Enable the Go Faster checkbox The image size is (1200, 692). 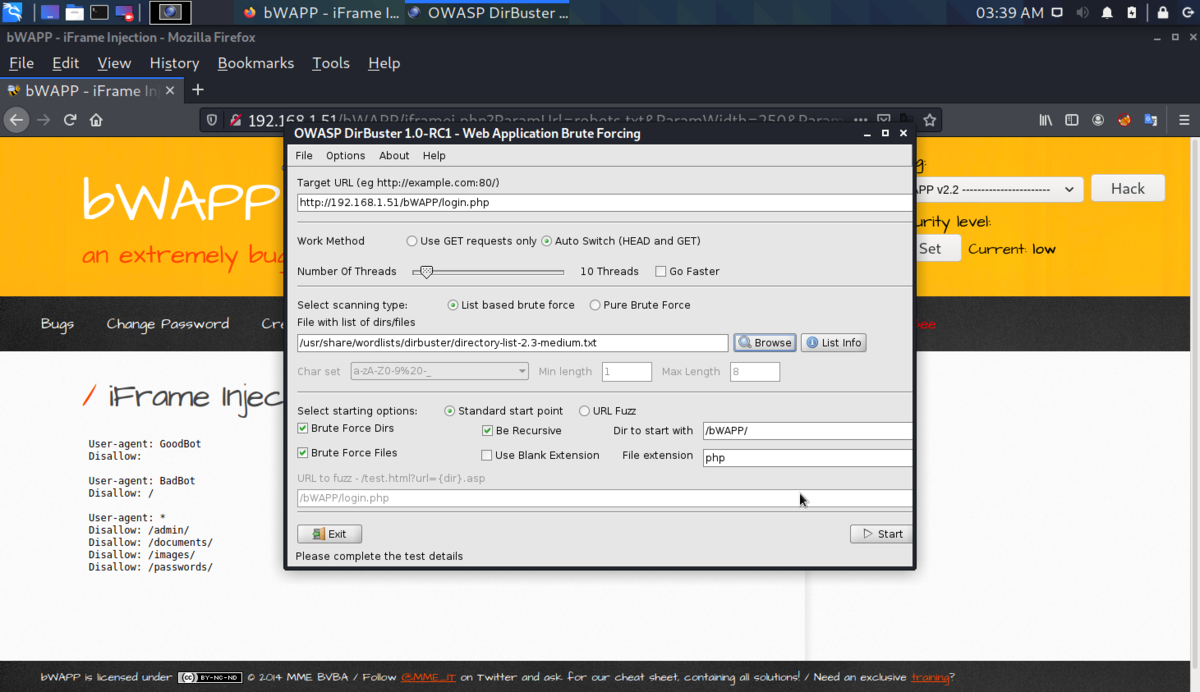[660, 271]
